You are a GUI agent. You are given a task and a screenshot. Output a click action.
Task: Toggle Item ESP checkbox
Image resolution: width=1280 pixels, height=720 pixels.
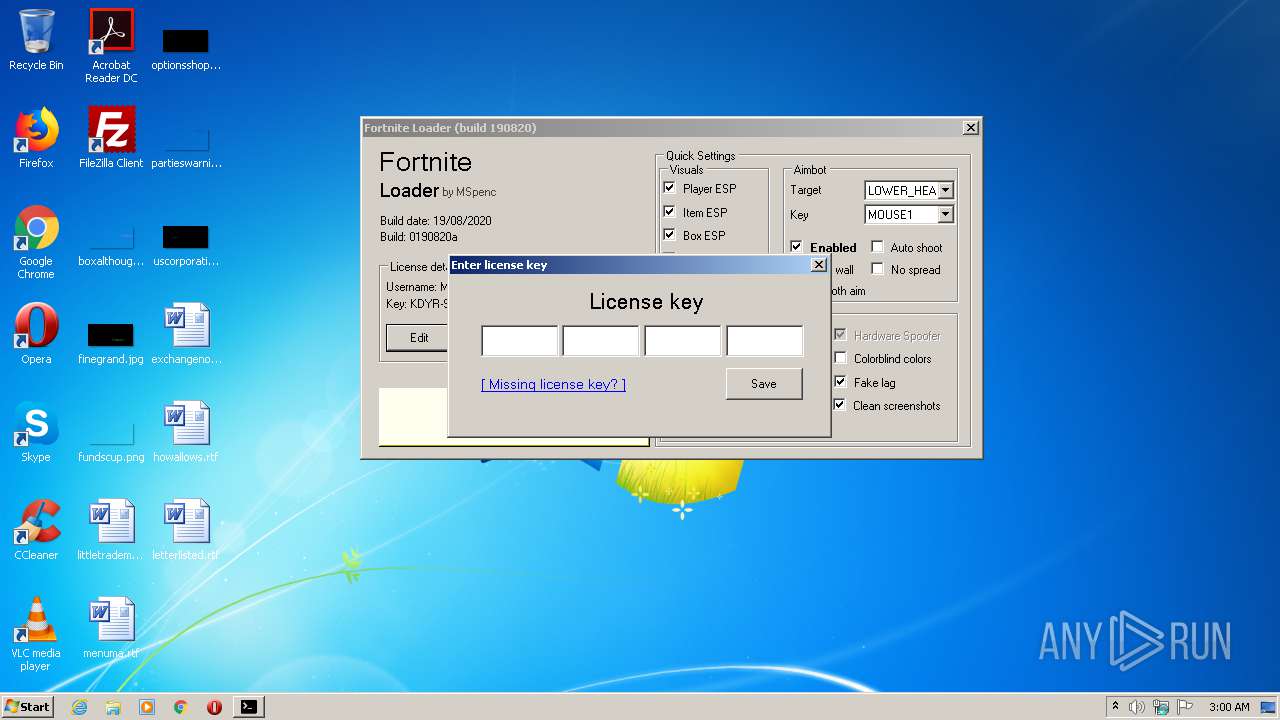pyautogui.click(x=670, y=212)
